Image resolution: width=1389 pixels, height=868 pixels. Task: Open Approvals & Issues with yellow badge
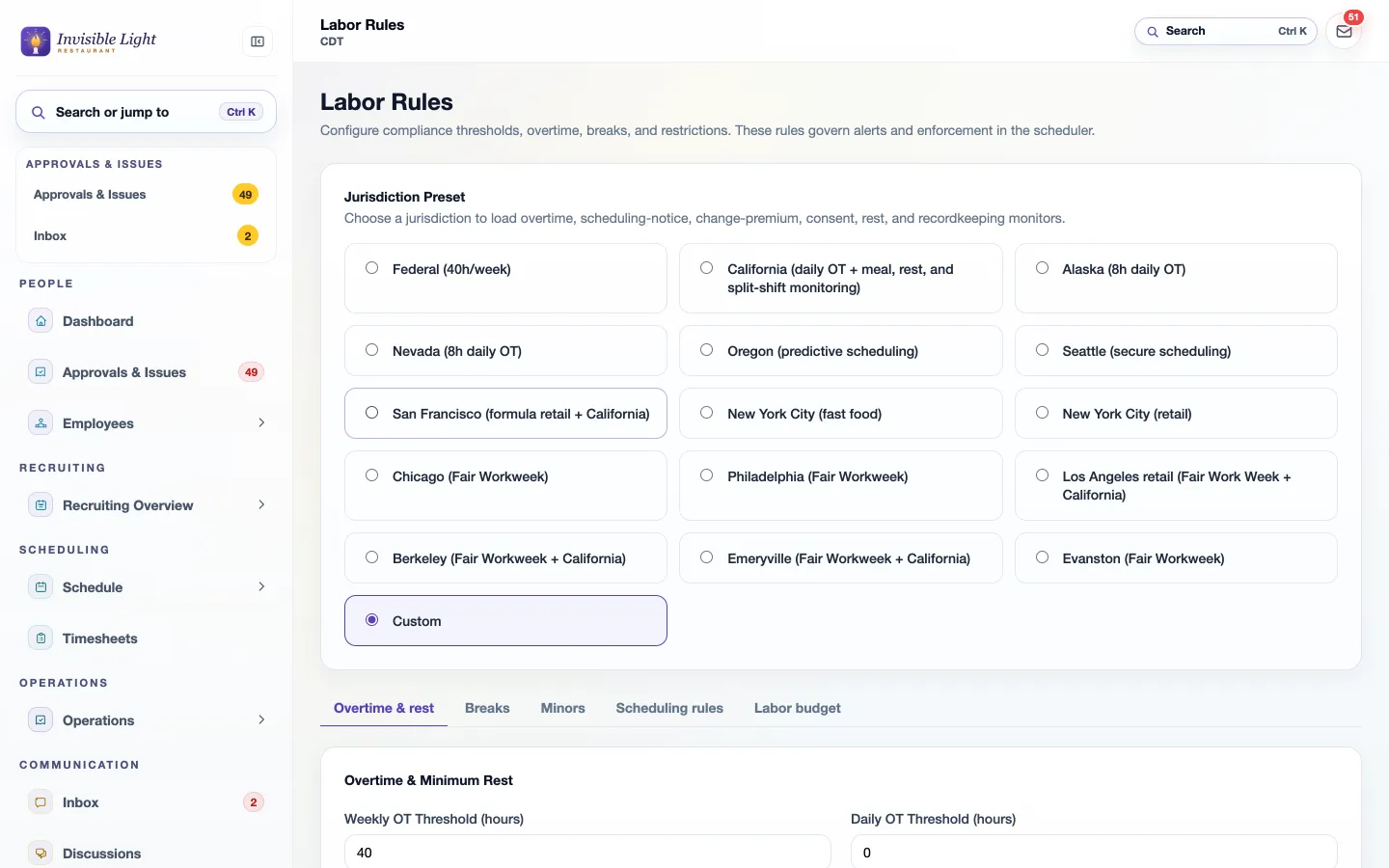coord(146,195)
